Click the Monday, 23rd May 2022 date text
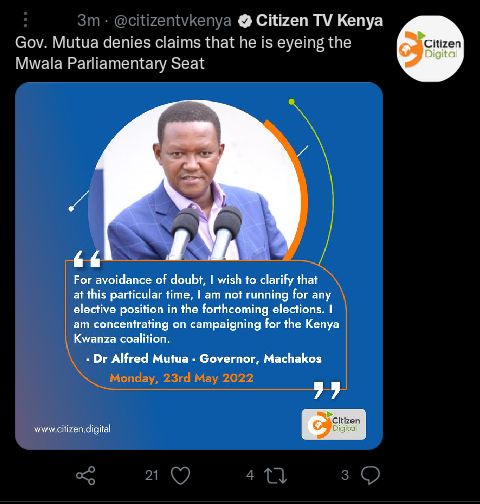The height and width of the screenshot is (504, 480). (182, 378)
